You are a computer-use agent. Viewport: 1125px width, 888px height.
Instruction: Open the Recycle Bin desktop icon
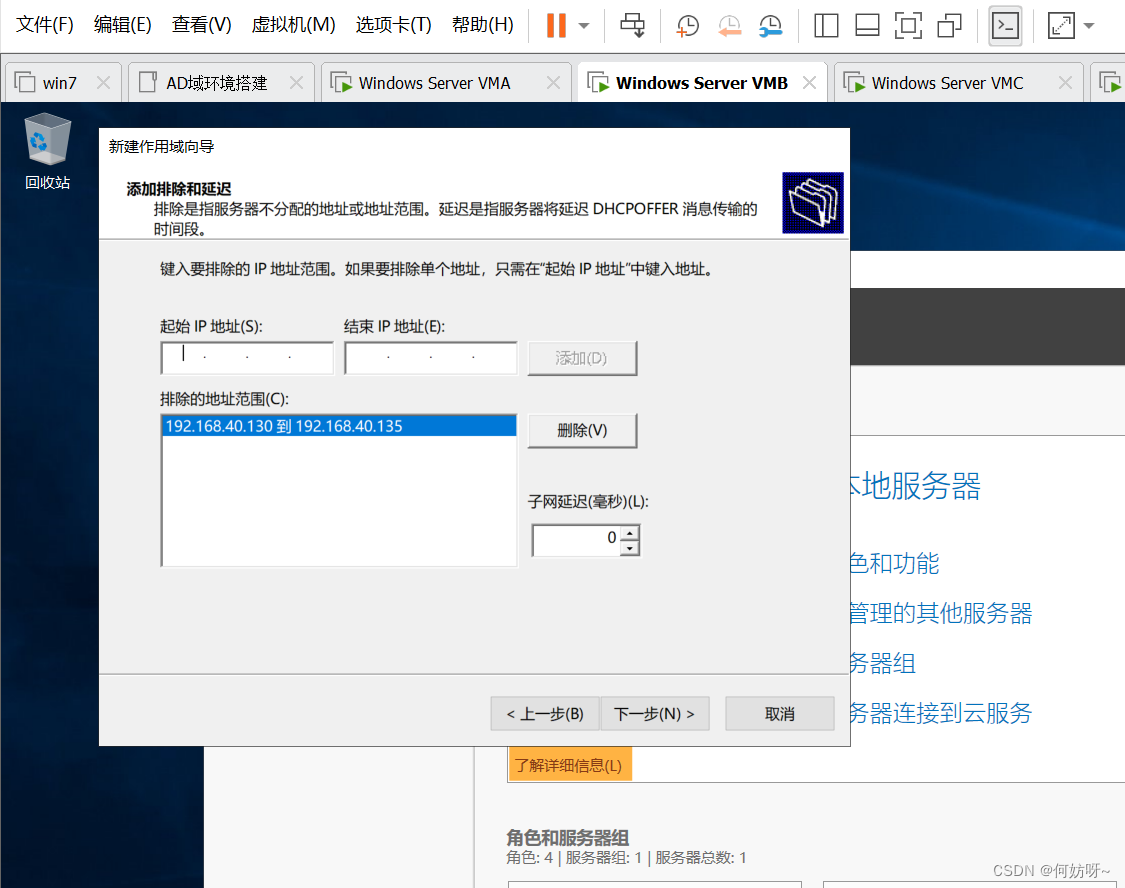[x=47, y=150]
